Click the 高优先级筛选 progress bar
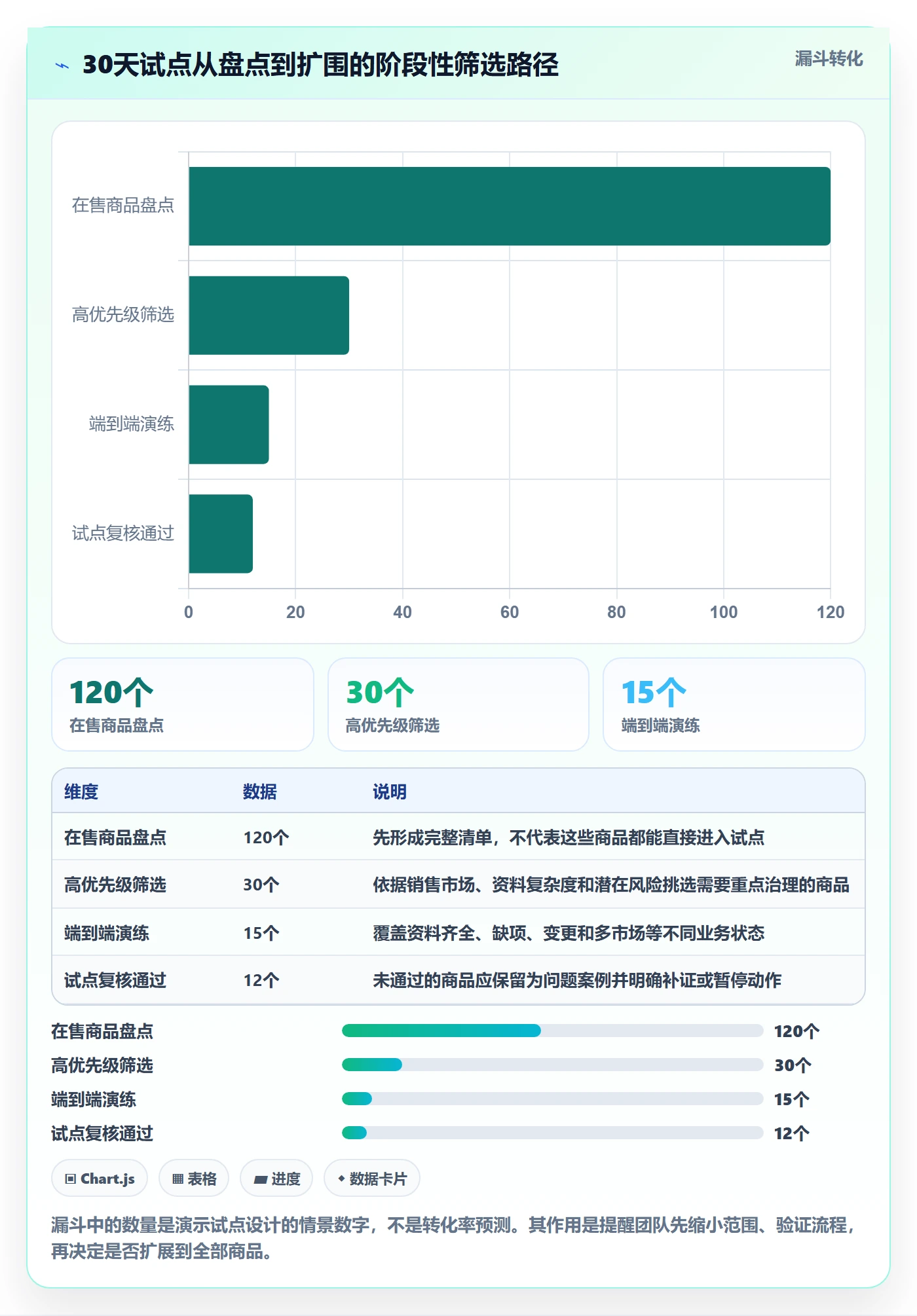 tap(553, 1065)
